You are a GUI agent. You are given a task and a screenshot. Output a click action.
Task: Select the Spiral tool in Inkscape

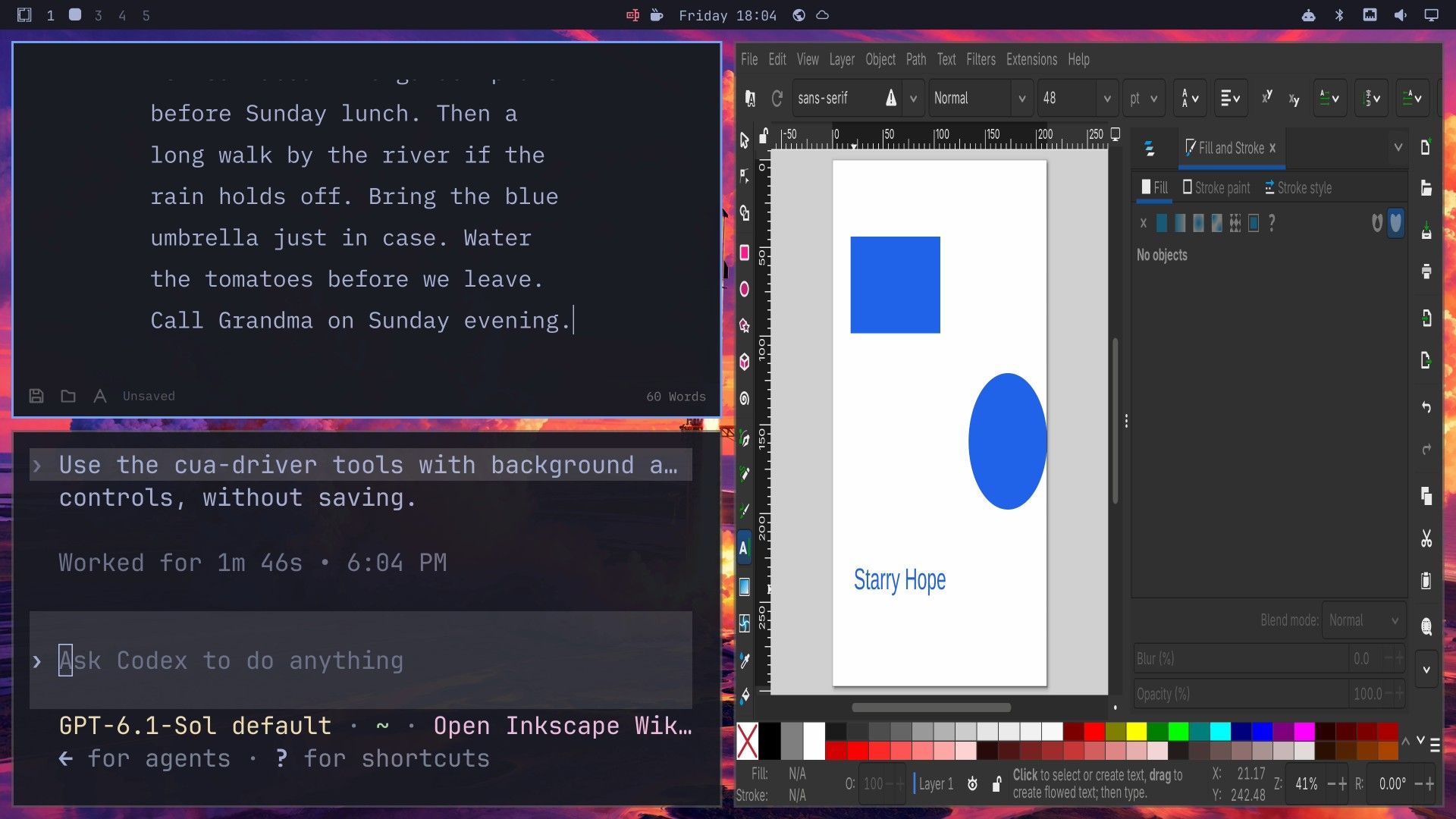(x=744, y=399)
